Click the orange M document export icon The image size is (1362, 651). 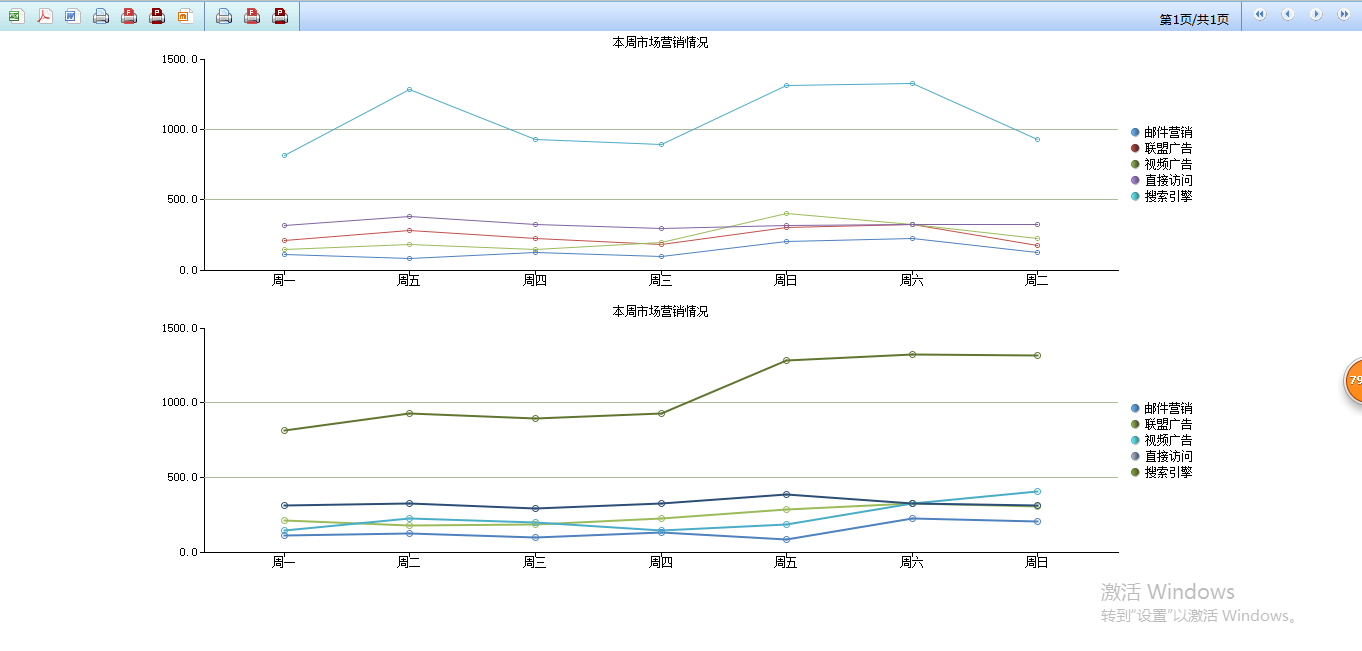click(x=185, y=15)
